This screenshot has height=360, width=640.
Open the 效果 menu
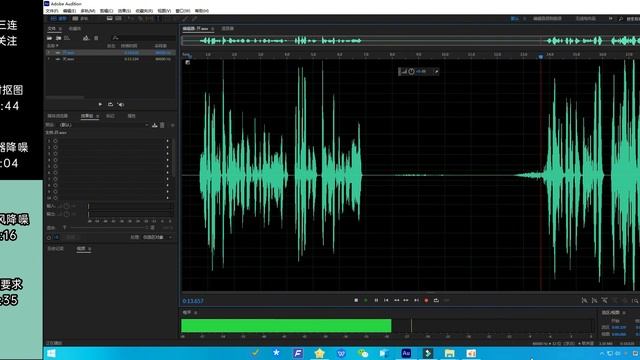(124, 11)
